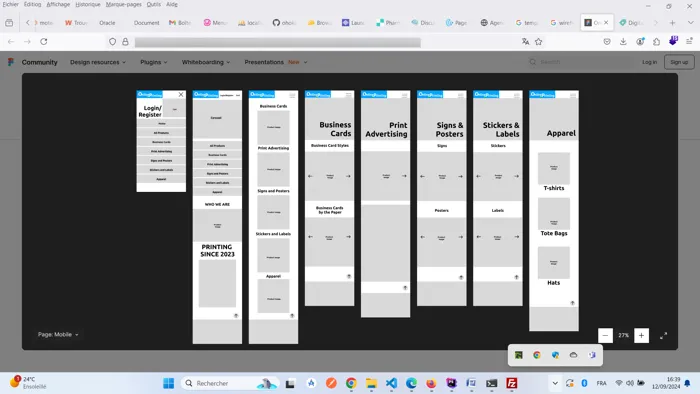Expand the Design resources menu

point(98,62)
